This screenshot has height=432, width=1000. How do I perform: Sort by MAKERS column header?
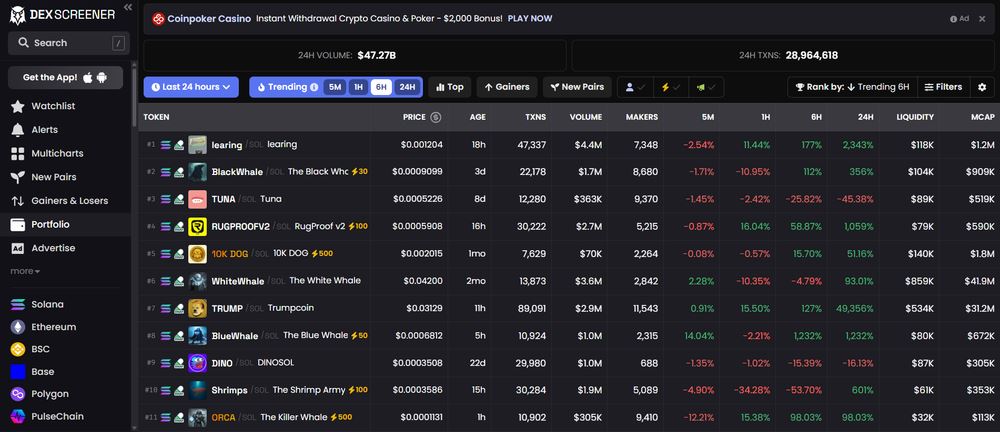coord(642,117)
